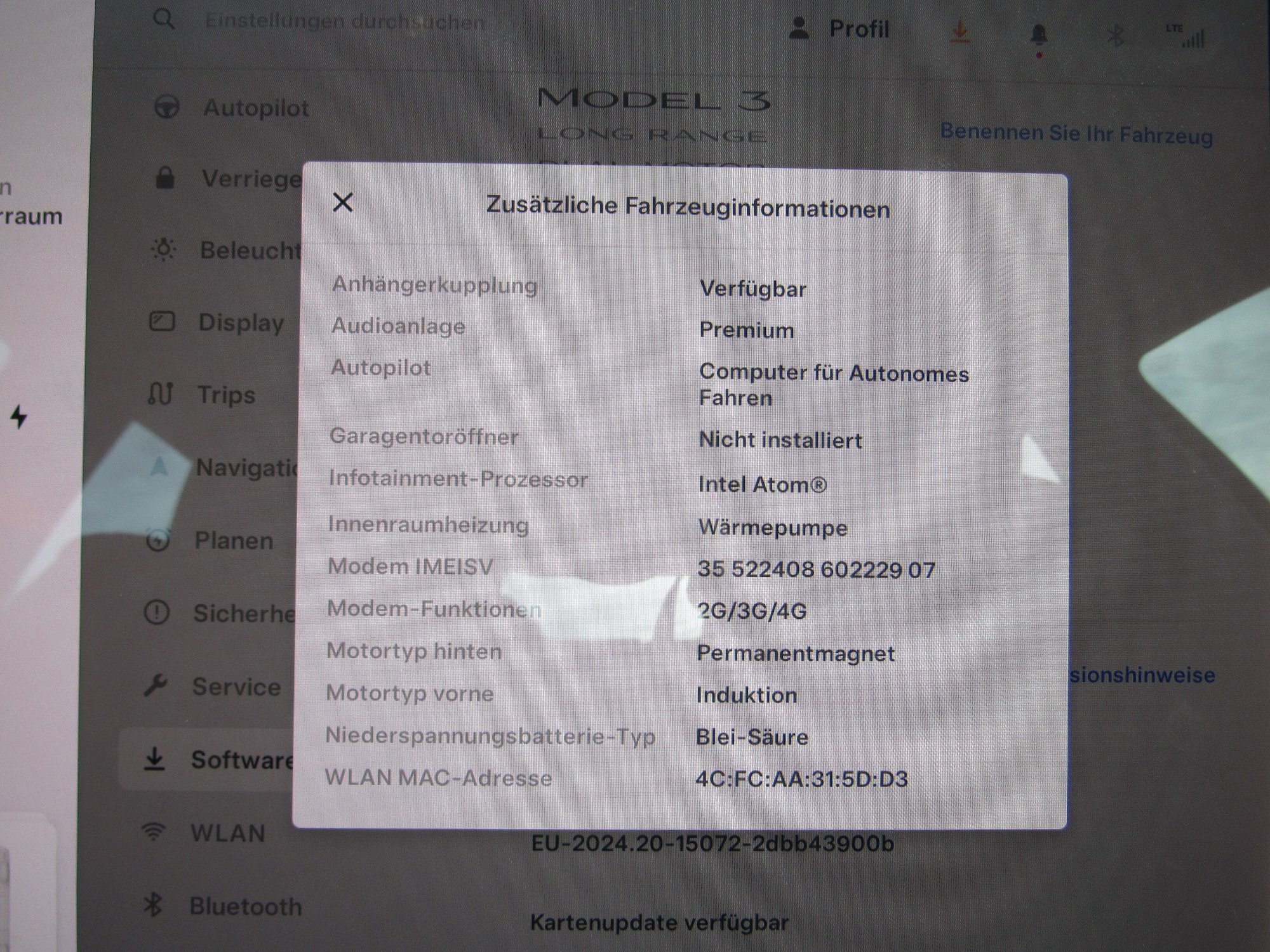Click the Service wrench icon
The height and width of the screenshot is (952, 1270).
[x=156, y=685]
